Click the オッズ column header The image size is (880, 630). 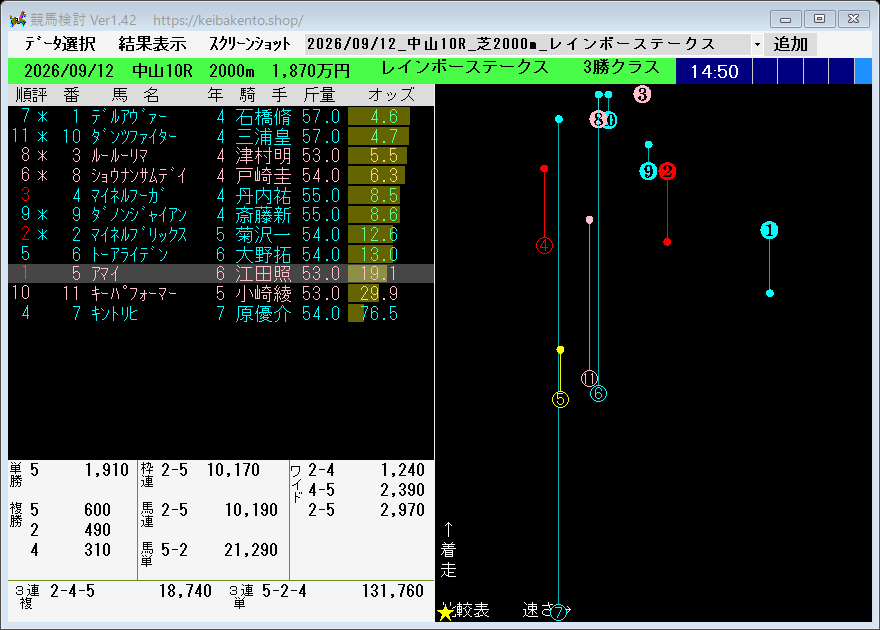391,95
